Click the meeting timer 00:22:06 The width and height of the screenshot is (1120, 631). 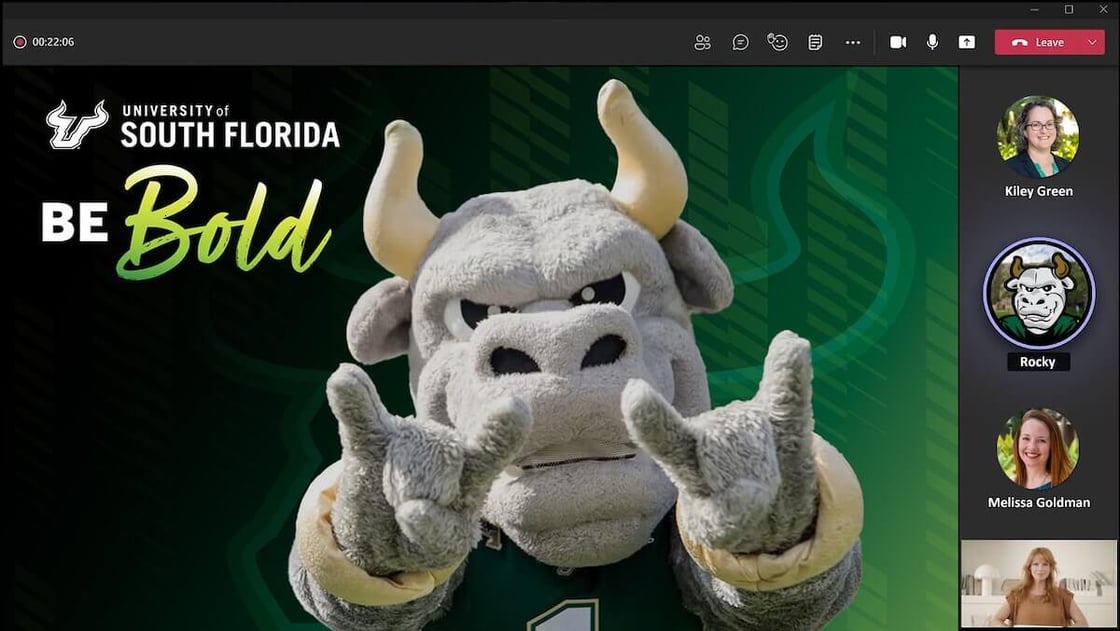53,42
